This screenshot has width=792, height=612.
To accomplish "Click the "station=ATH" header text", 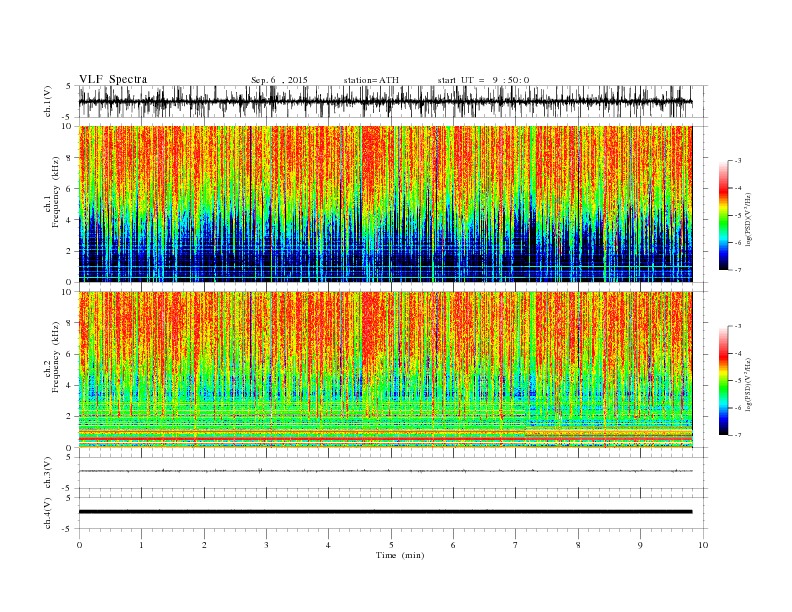I will tap(371, 80).
